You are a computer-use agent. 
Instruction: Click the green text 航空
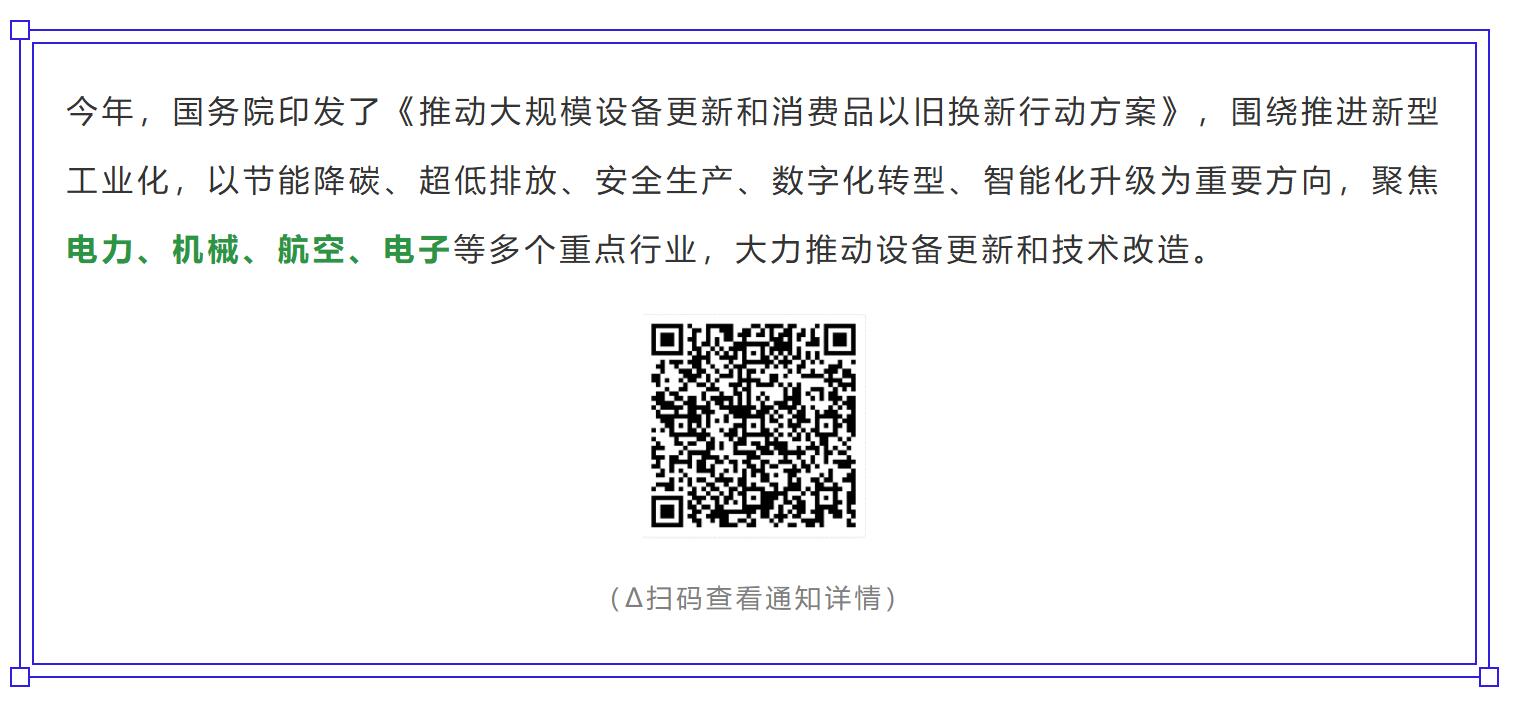click(312, 249)
